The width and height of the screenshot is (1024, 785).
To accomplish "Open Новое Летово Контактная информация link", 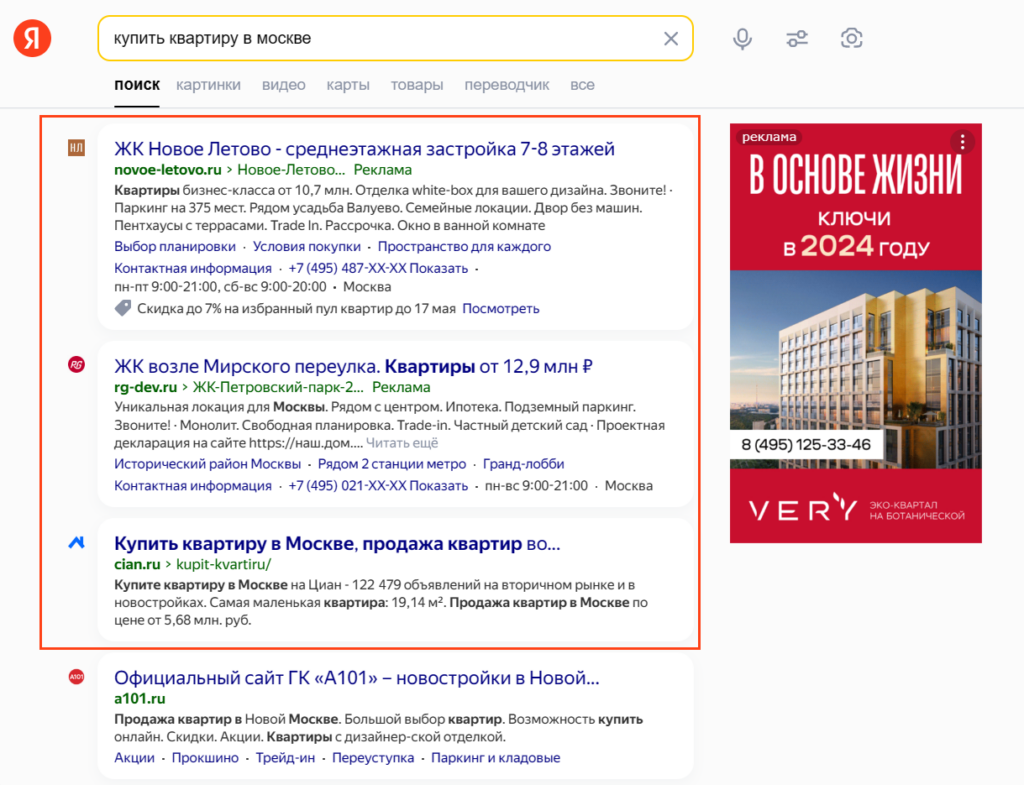I will pos(193,268).
